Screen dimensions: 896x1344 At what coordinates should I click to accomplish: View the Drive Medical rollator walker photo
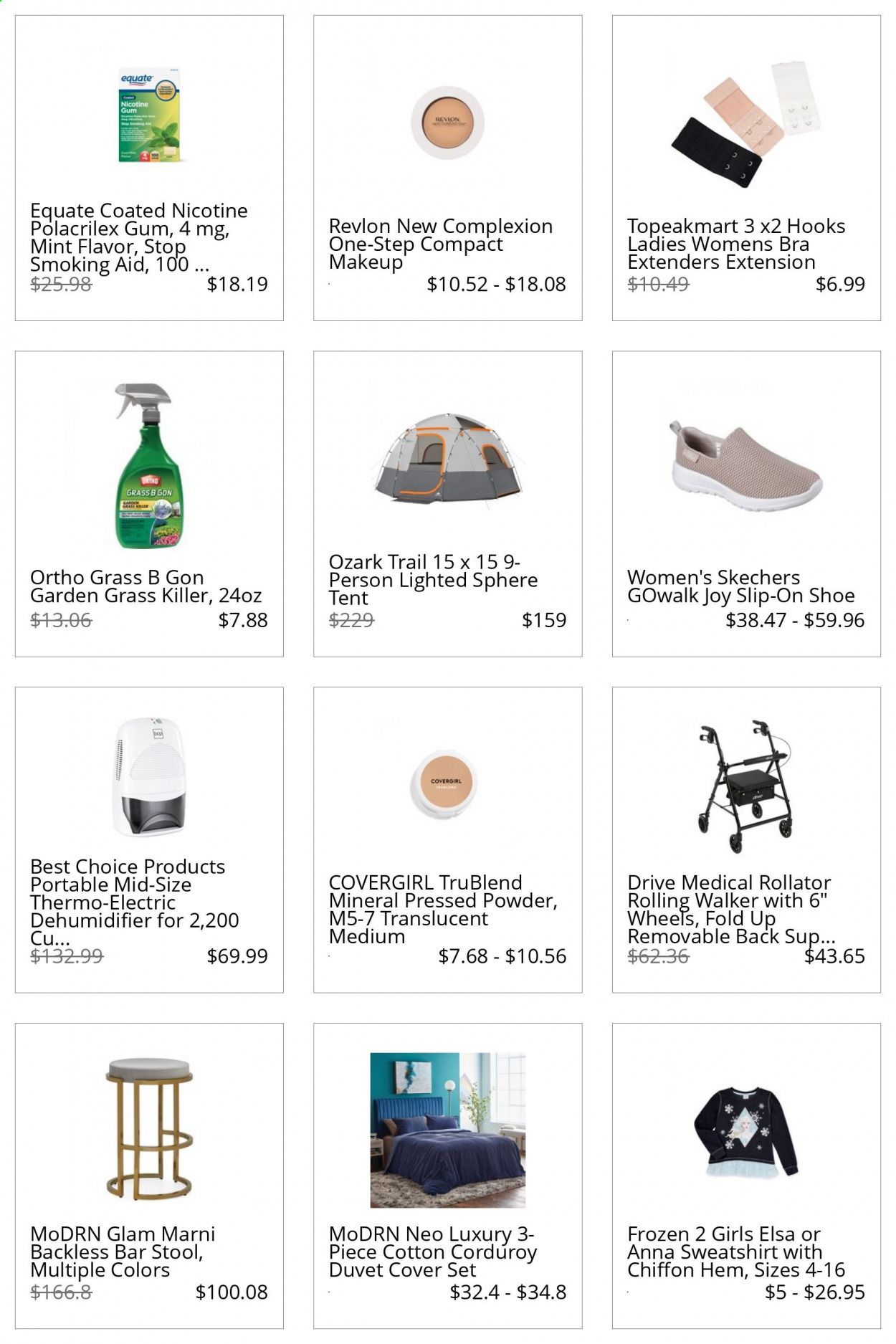click(746, 786)
